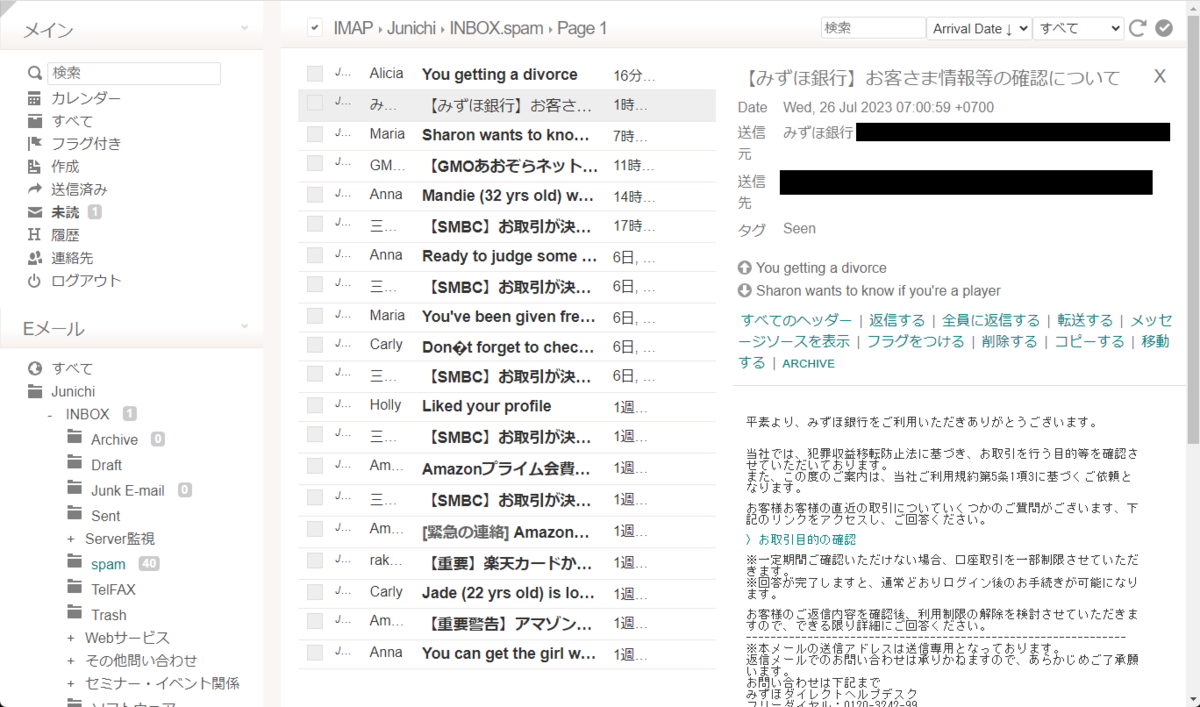This screenshot has width=1200, height=707.
Task: Click the contacts icon beside 連絡先
Action: [34, 258]
